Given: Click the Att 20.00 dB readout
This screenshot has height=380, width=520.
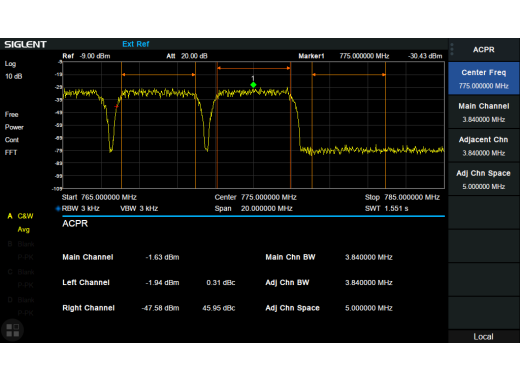Looking at the screenshot, I should (187, 56).
